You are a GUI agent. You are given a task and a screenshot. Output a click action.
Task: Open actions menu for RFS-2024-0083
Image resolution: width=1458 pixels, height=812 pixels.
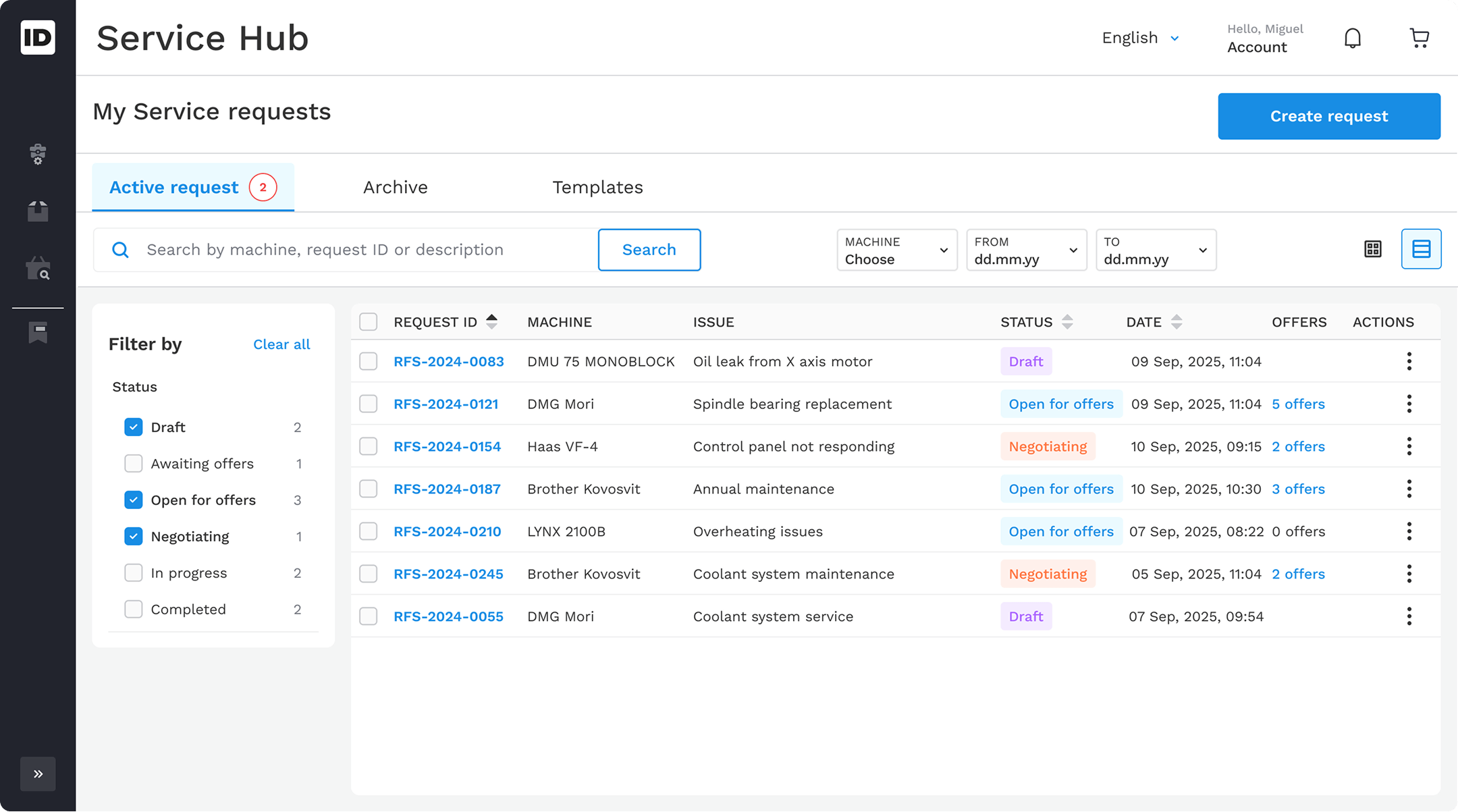(1409, 361)
